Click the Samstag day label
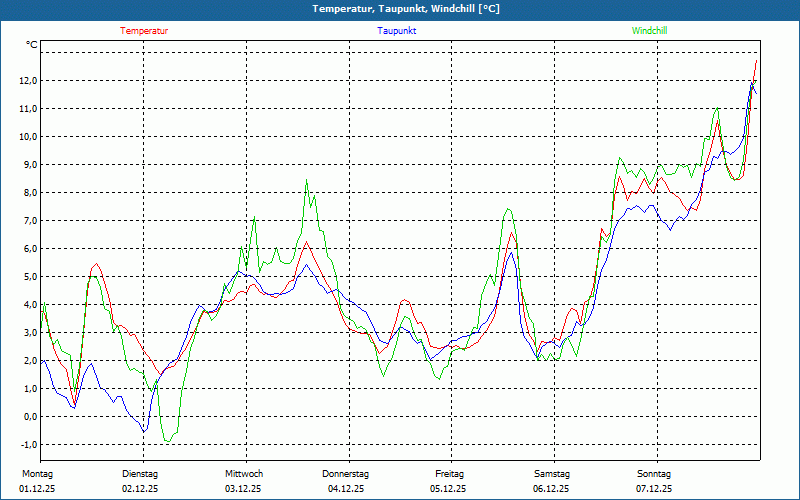This screenshot has height=500, width=800. pos(552,474)
